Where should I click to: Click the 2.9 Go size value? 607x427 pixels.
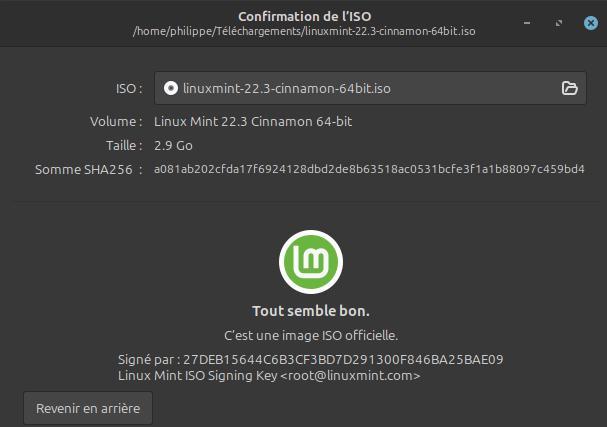click(173, 146)
